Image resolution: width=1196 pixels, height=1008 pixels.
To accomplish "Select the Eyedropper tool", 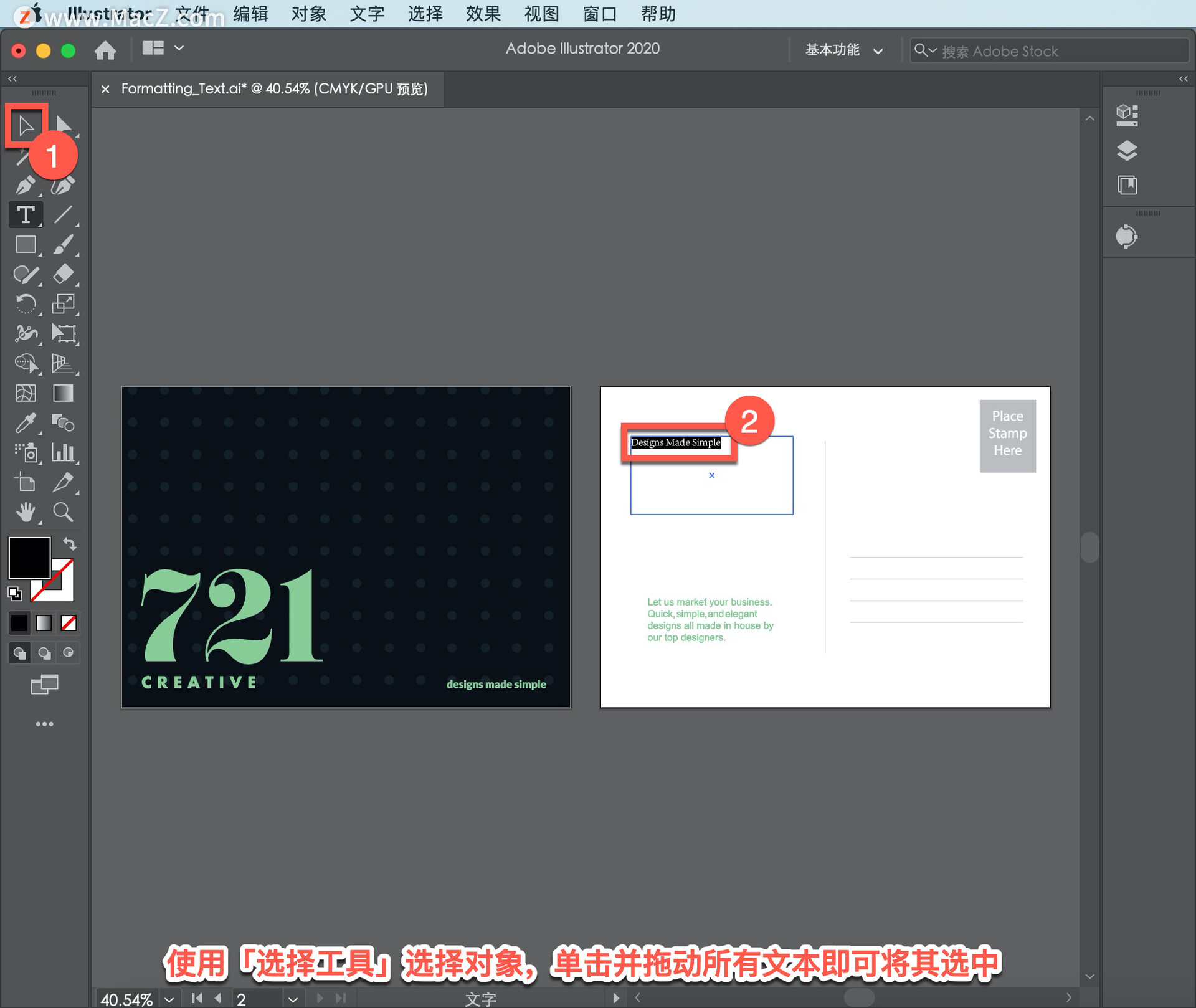I will (x=26, y=423).
